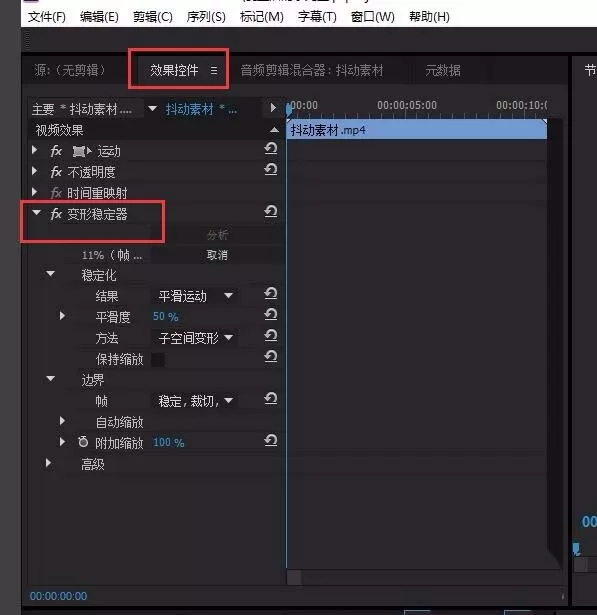Reset the 变形稳定器 effect
The height and width of the screenshot is (615, 597).
pos(271,211)
